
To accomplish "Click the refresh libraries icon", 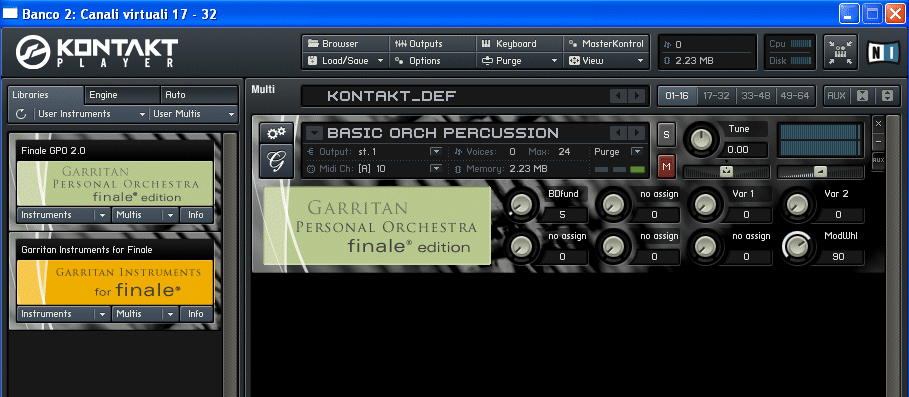I will [x=21, y=114].
